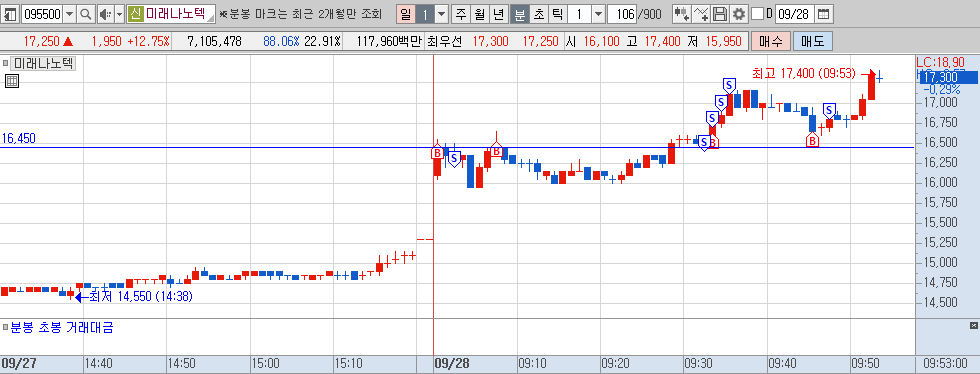Open the dropdown arrow next to speaker
This screenshot has height=374, width=980.
coord(119,14)
